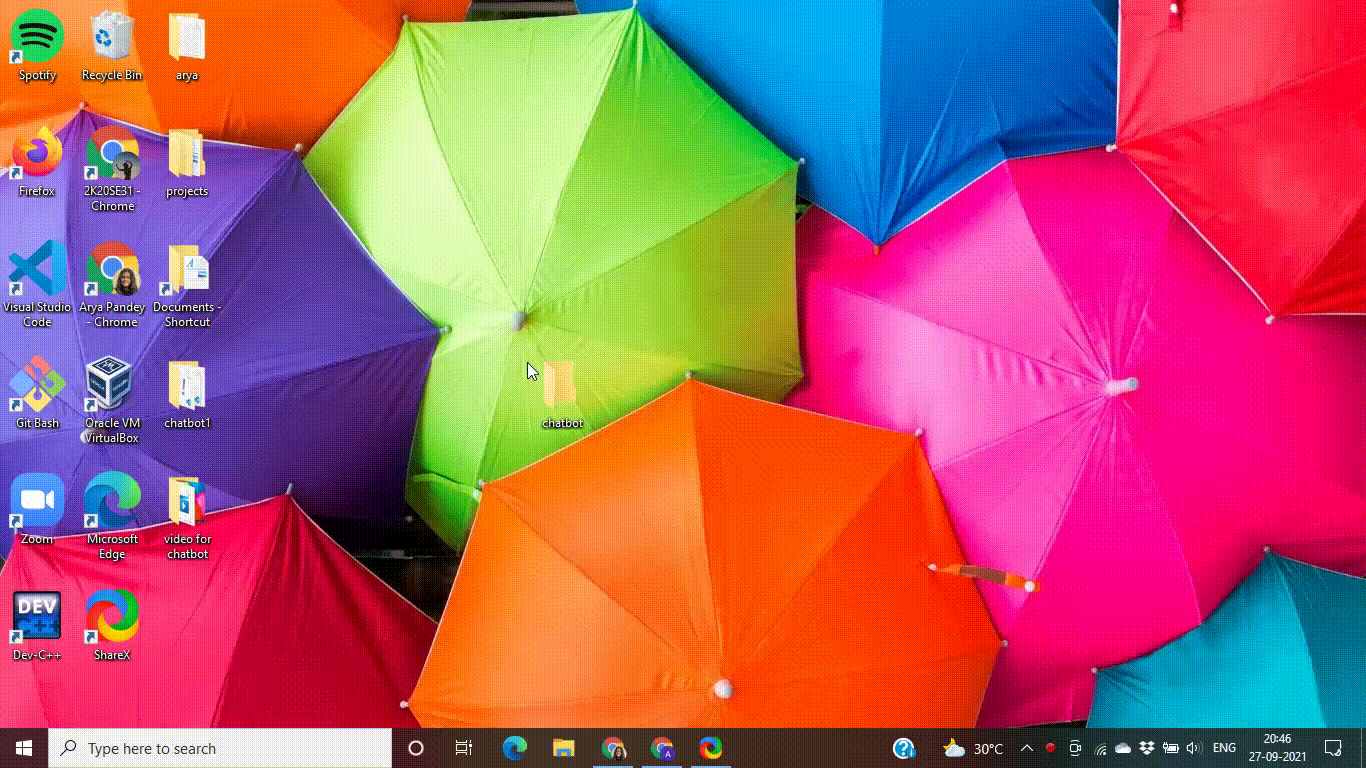The width and height of the screenshot is (1366, 768).
Task: Open the volume control in tray
Action: point(1193,748)
